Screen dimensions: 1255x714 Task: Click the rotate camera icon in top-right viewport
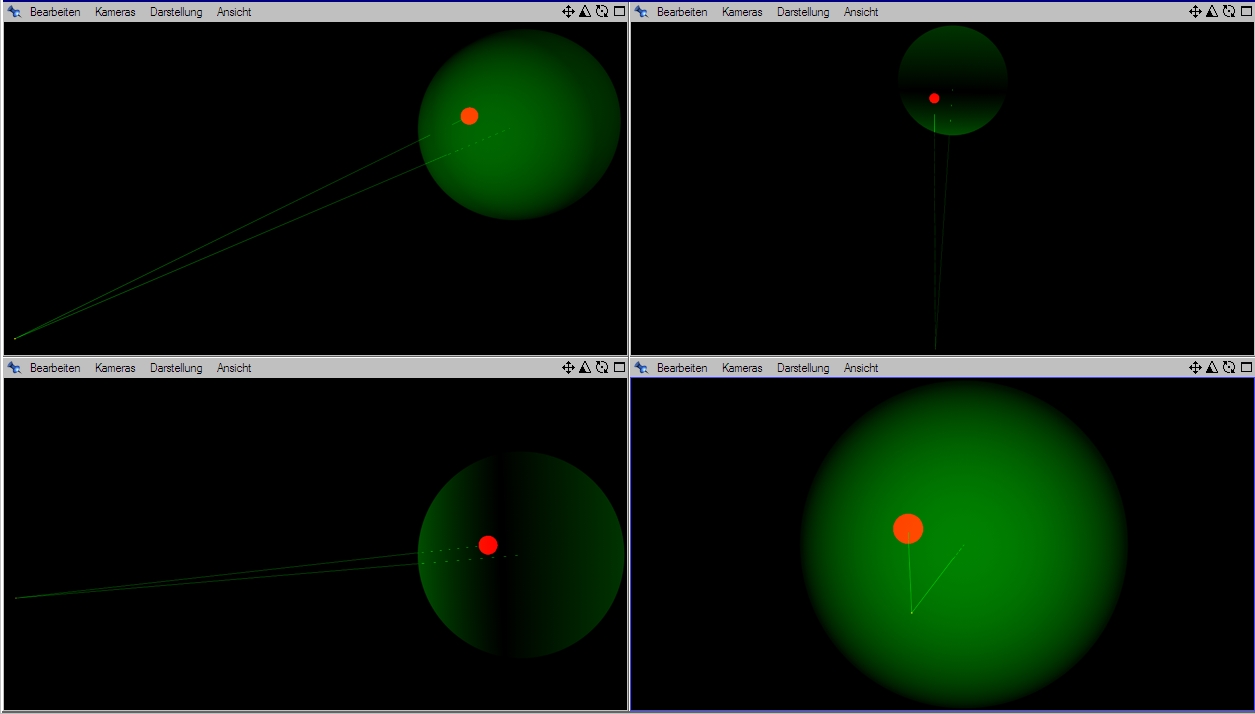[x=1229, y=11]
